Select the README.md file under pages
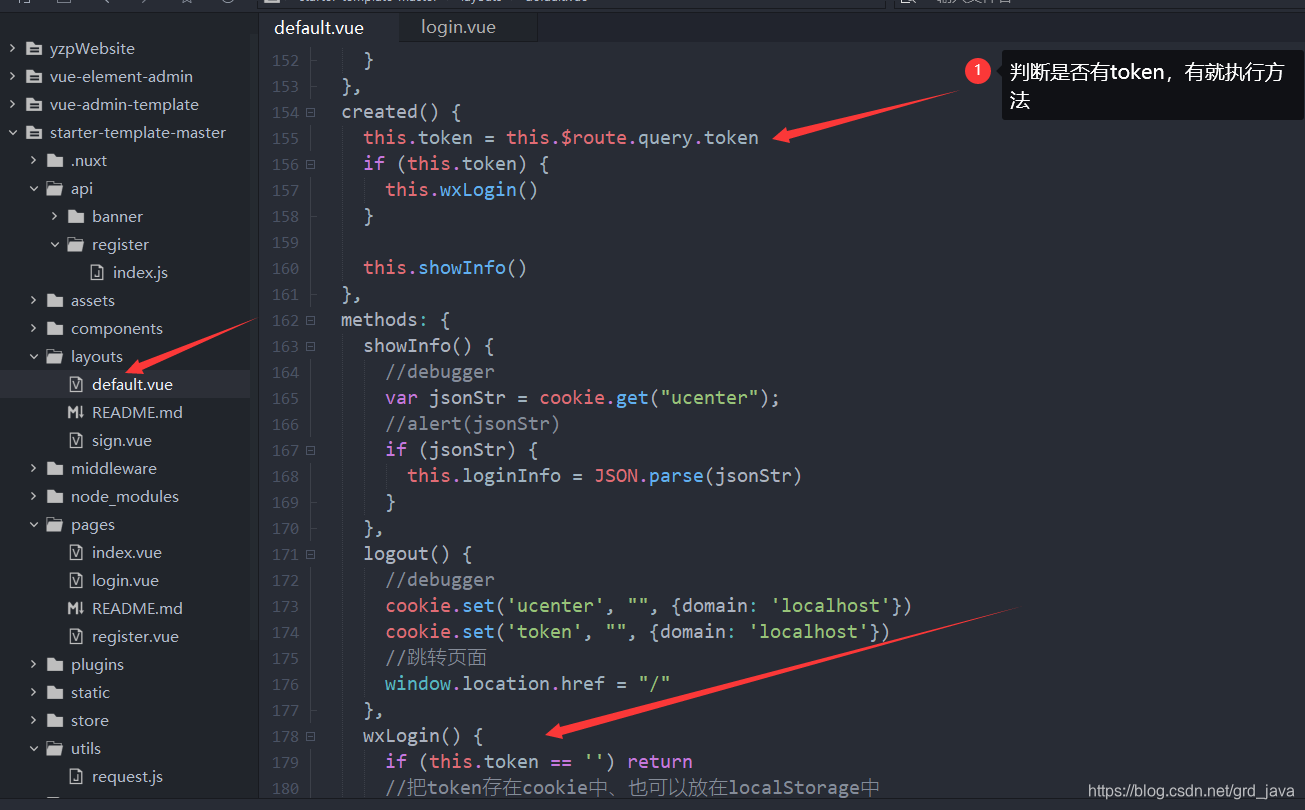The image size is (1305, 810). [137, 608]
